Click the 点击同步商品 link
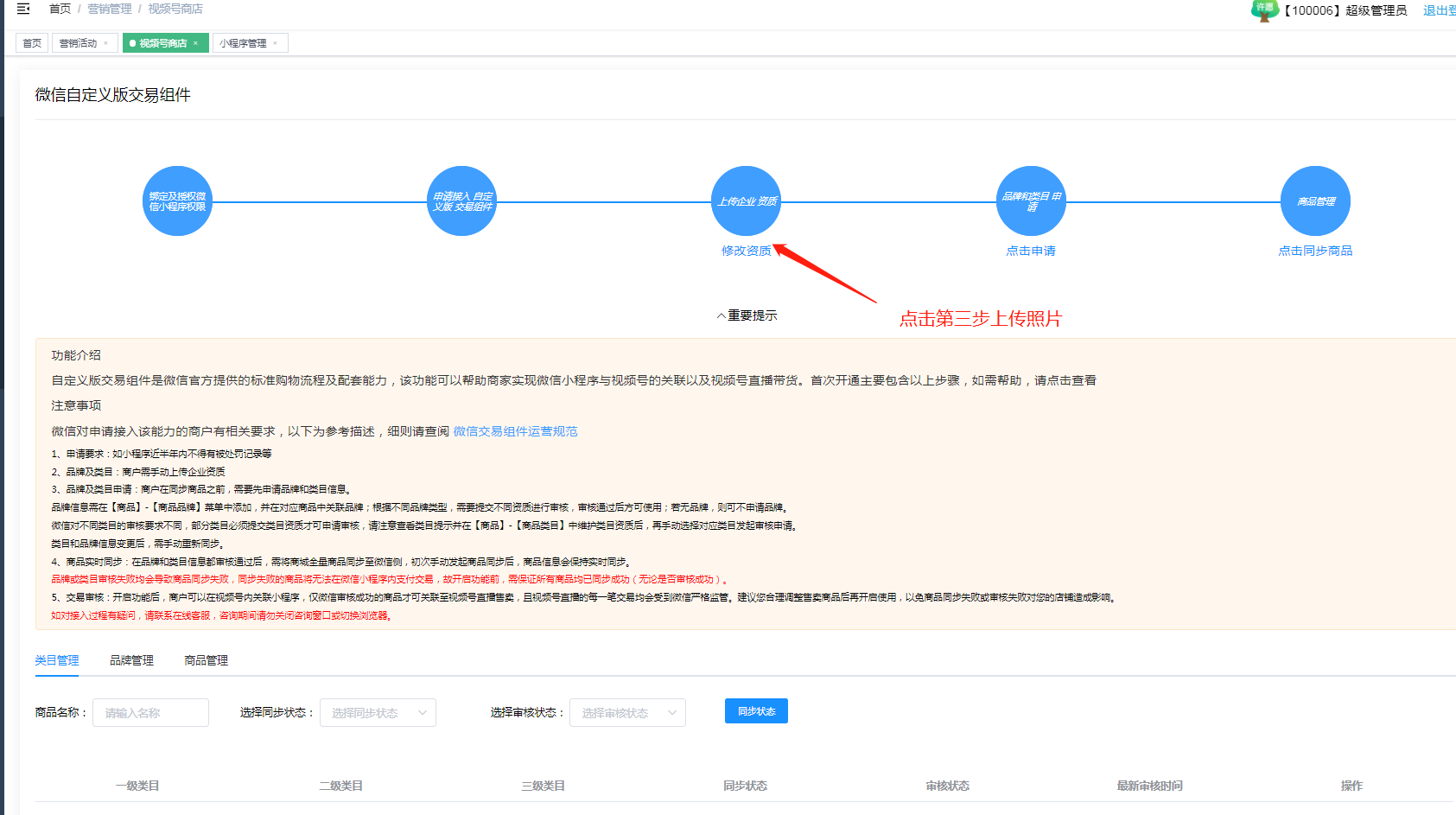The height and width of the screenshot is (815, 1456). tap(1315, 251)
